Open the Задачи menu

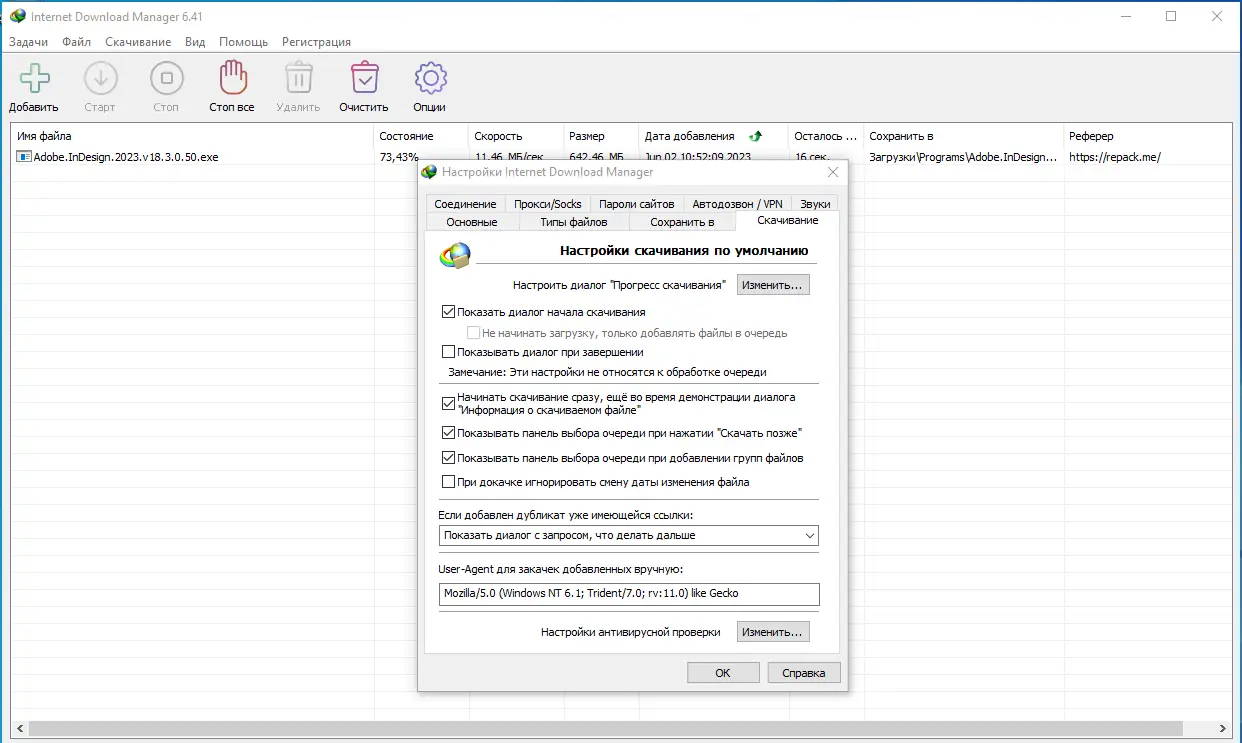point(28,42)
